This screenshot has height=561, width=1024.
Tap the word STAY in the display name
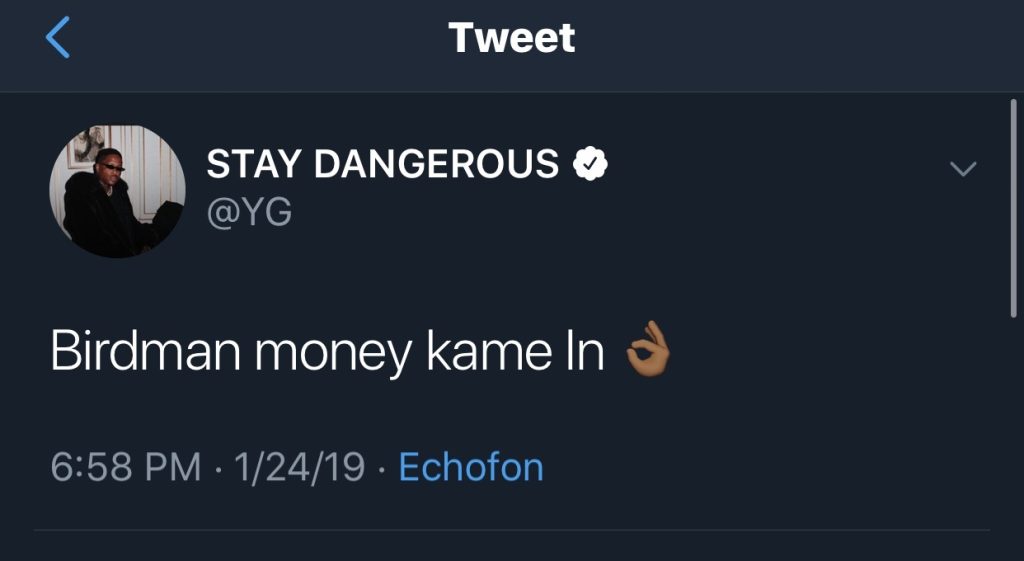pos(255,163)
